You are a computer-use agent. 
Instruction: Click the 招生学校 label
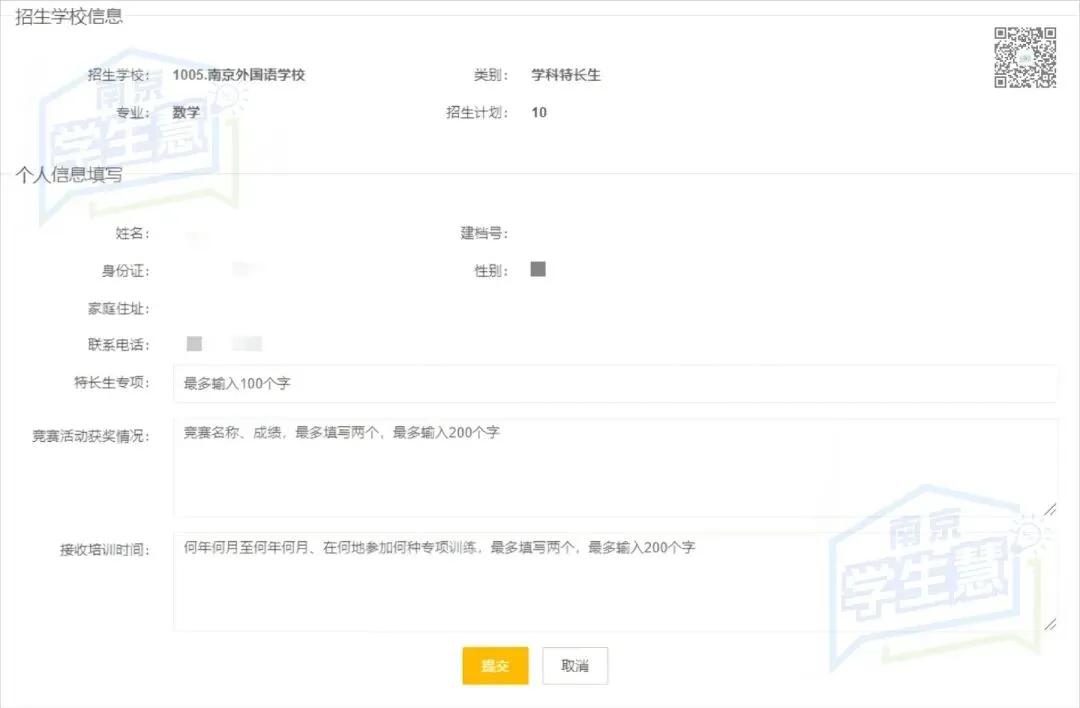(118, 74)
